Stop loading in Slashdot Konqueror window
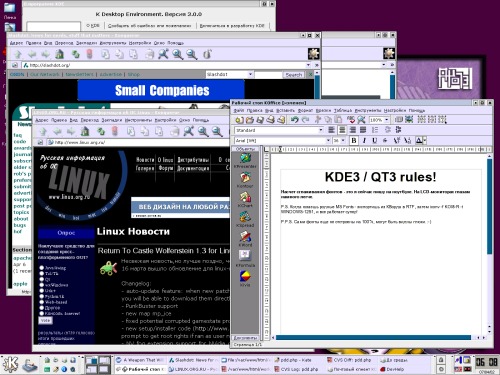500x375 pixels. [89, 54]
